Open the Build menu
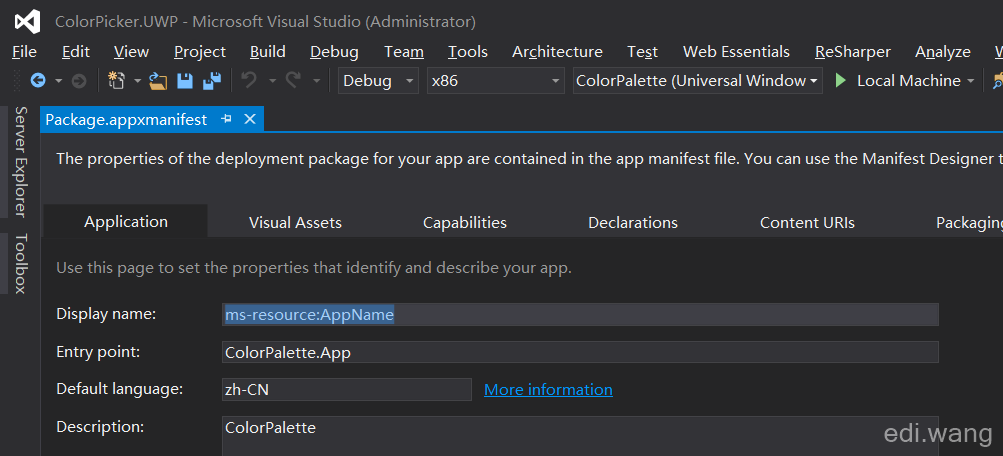This screenshot has height=456, width=1003. tap(267, 52)
